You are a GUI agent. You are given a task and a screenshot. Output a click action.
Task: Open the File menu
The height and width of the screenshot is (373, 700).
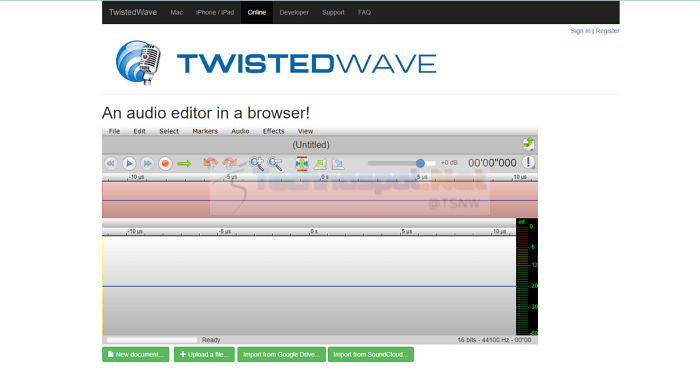click(x=114, y=131)
